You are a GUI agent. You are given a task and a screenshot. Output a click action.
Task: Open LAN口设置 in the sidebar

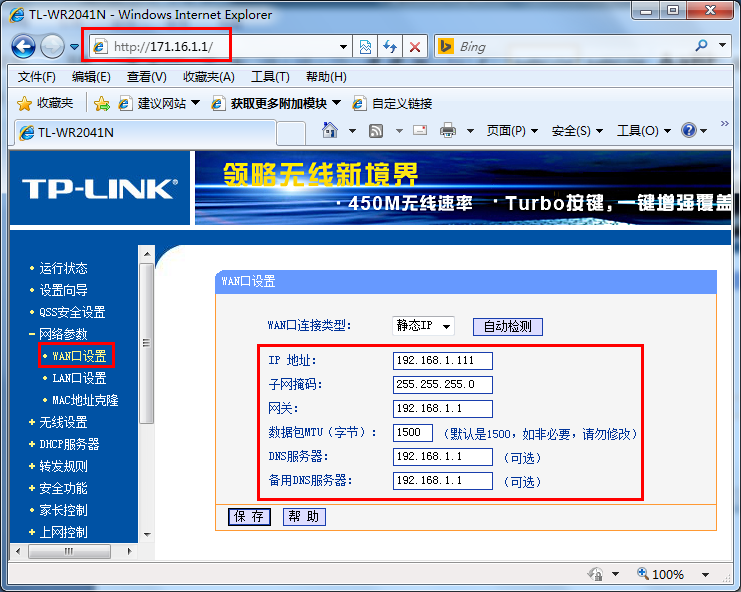79,378
